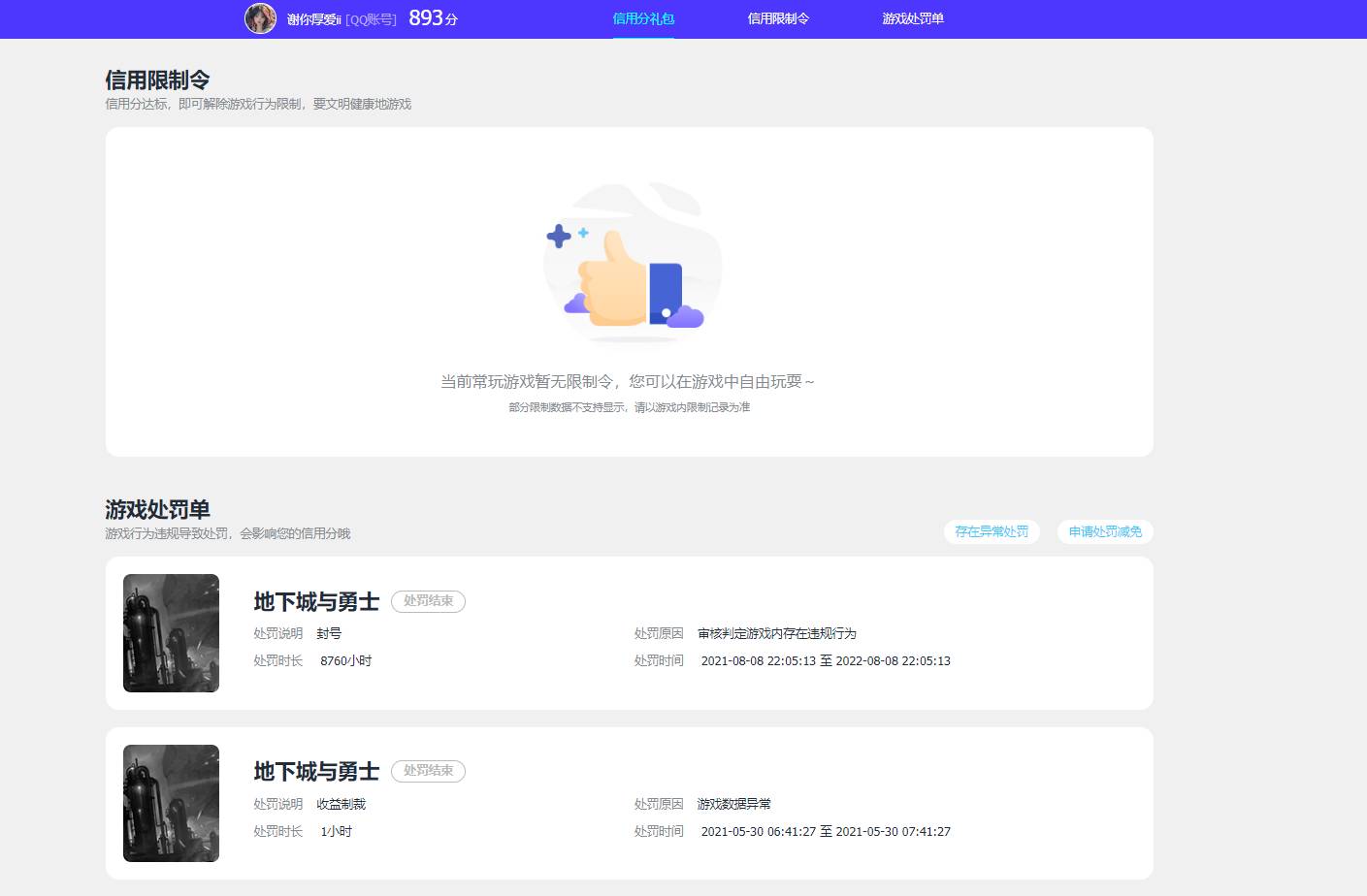Image resolution: width=1367 pixels, height=896 pixels.
Task: Click the 存在异常处罚 button
Action: (992, 531)
